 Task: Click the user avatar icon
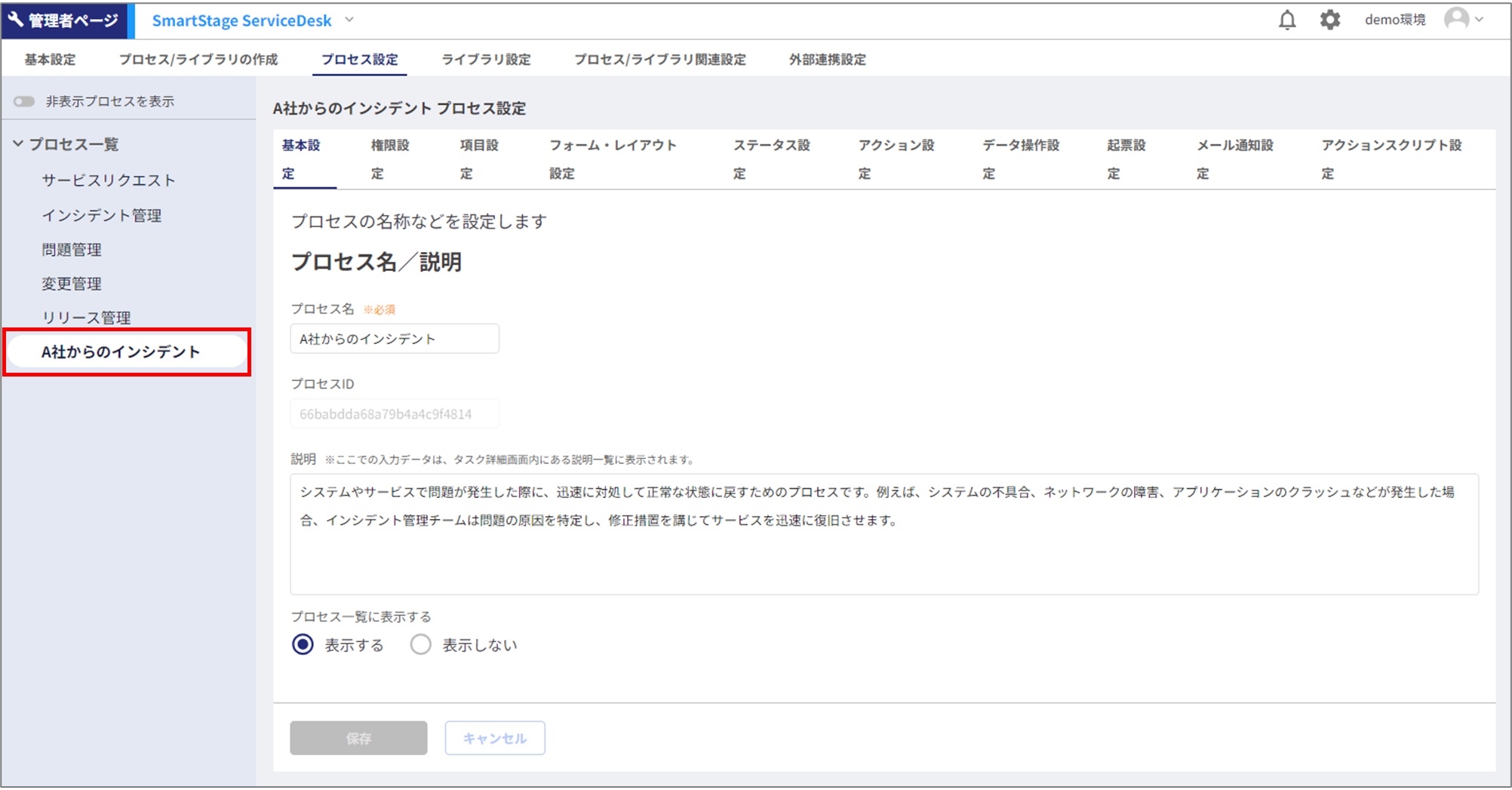[1456, 20]
